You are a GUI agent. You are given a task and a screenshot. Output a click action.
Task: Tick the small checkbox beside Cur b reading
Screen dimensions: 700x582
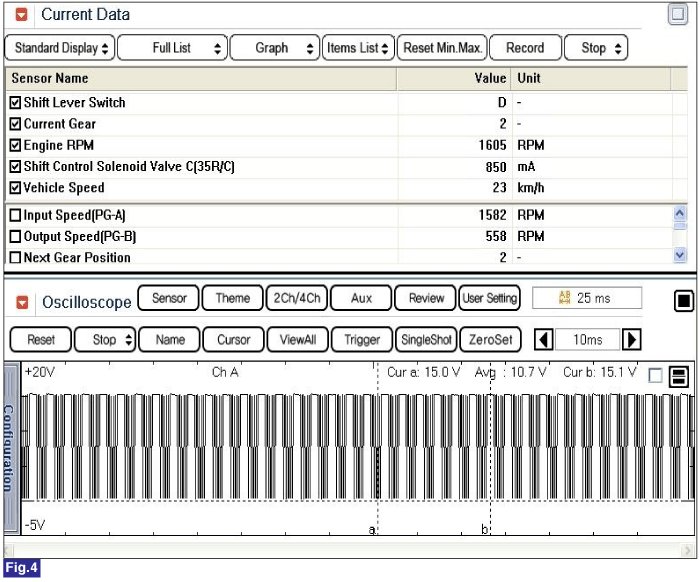[655, 376]
